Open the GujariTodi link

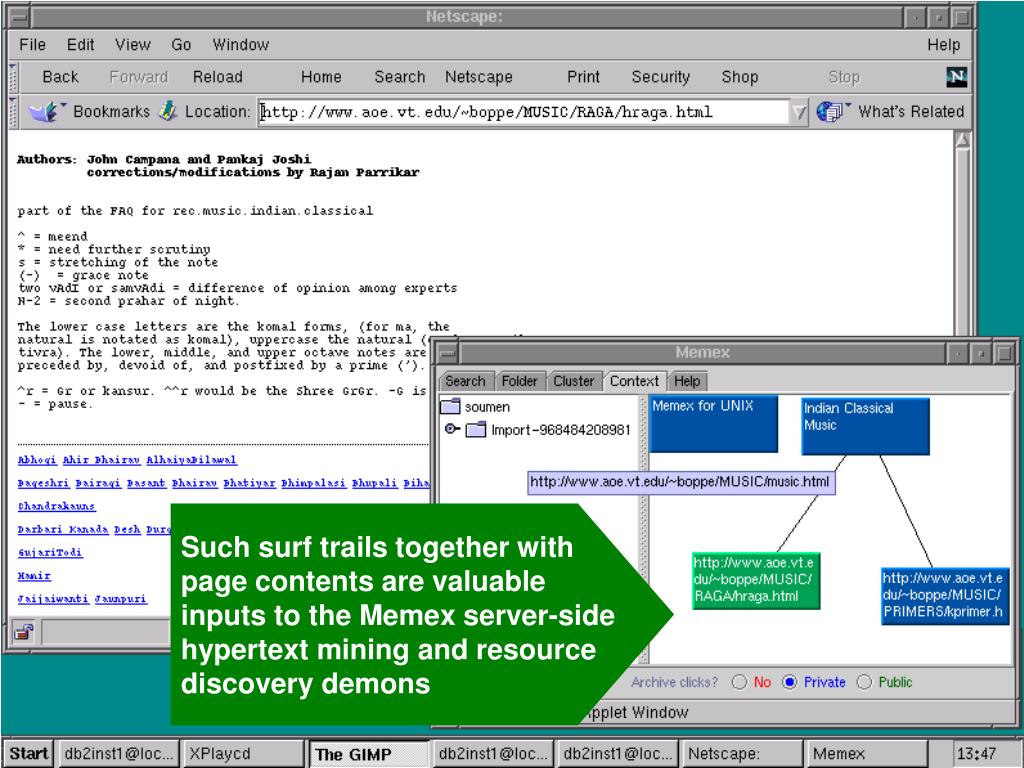pos(50,552)
